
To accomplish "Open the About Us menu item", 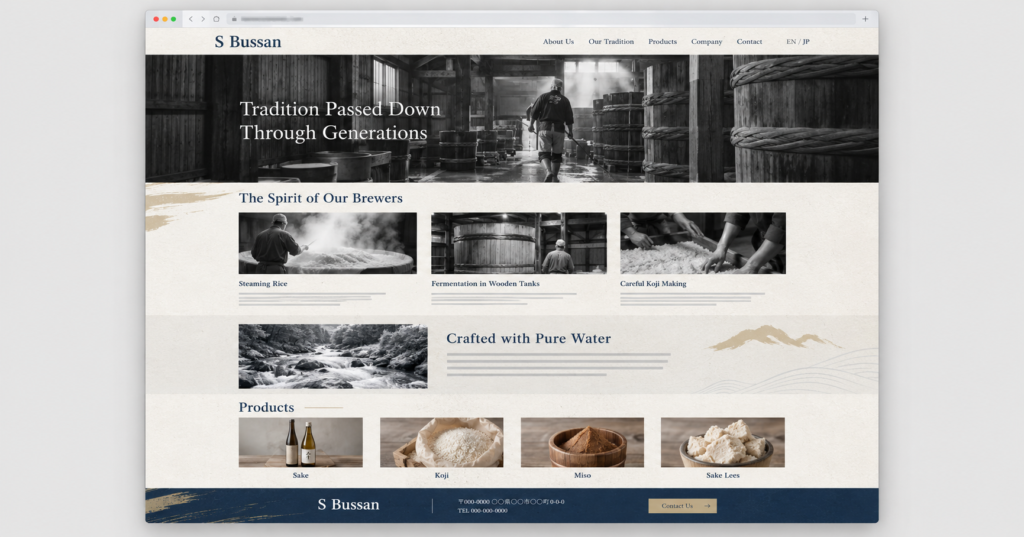I will click(558, 41).
